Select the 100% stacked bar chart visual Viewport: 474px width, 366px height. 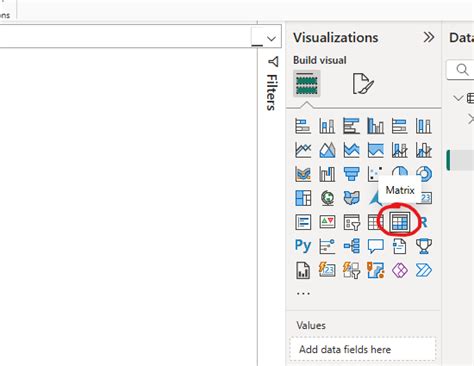click(400, 126)
